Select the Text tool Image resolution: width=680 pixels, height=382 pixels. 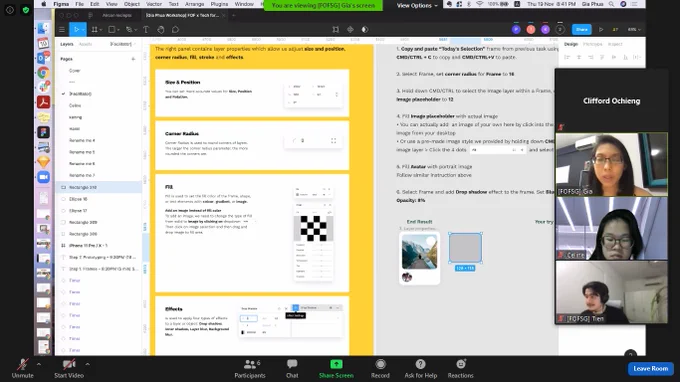coord(146,29)
